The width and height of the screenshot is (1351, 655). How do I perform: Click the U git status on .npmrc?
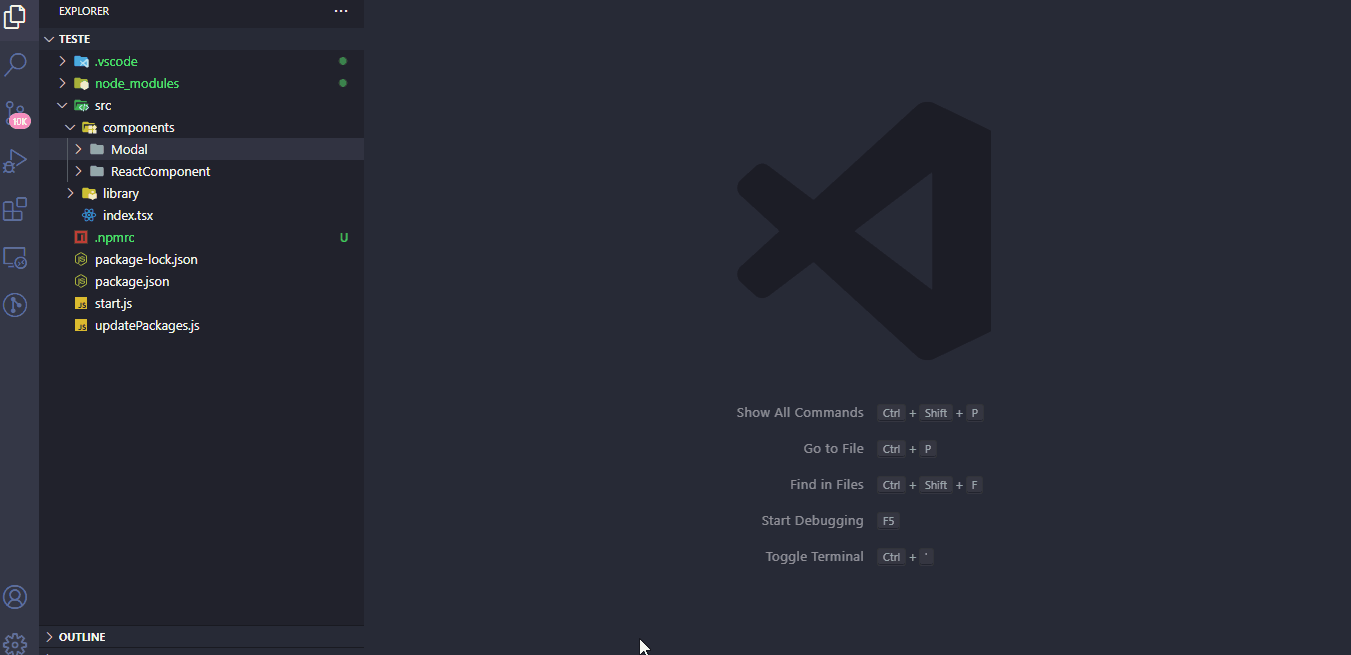[344, 238]
